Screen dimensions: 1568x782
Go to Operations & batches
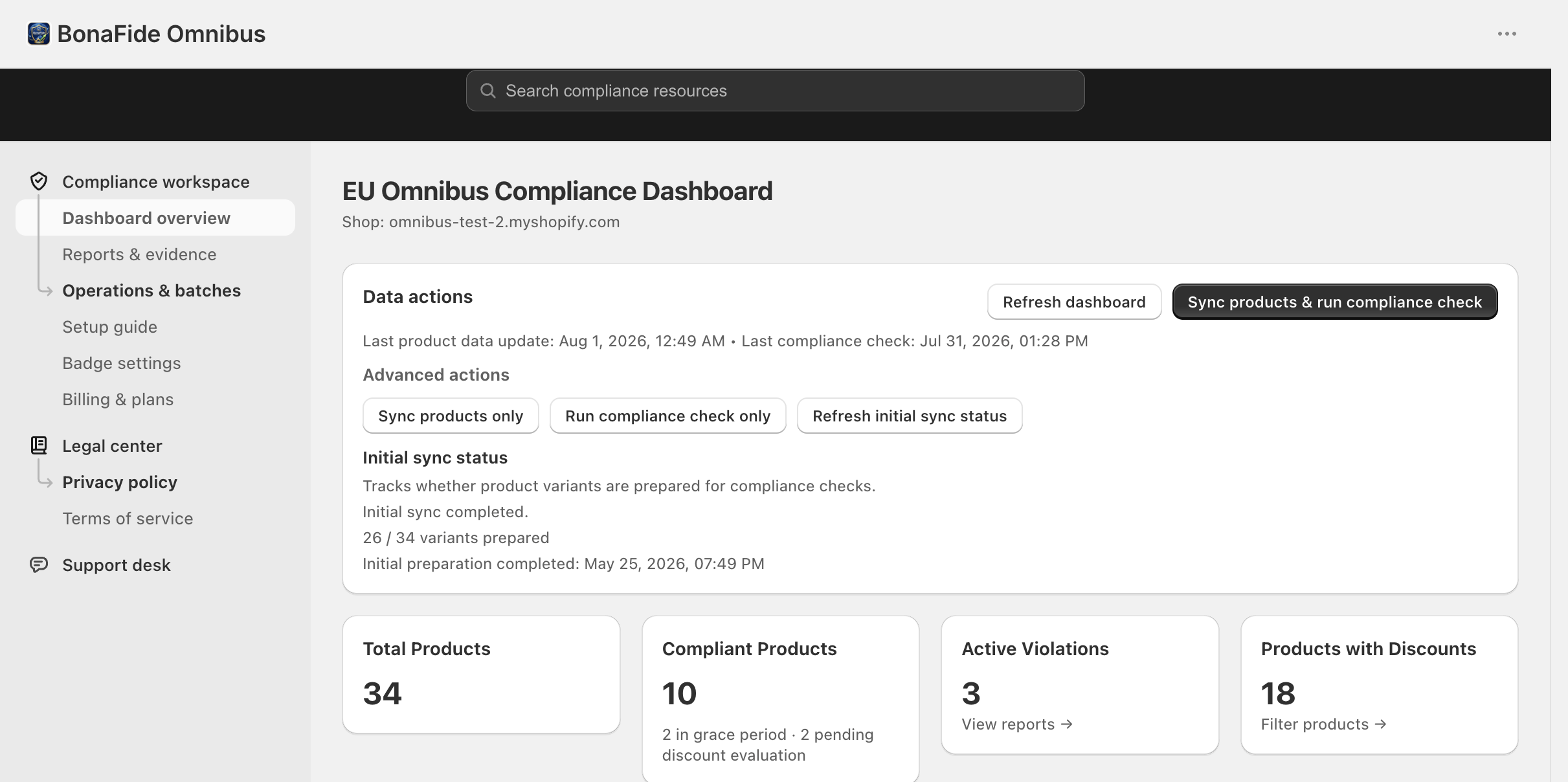(151, 291)
